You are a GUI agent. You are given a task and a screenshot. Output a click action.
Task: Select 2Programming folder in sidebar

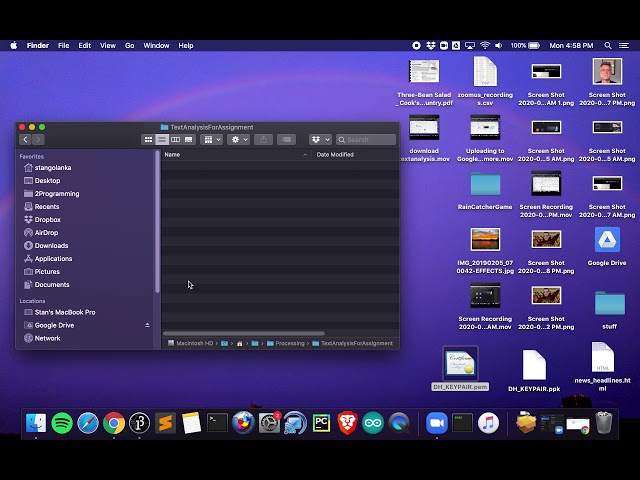point(51,194)
